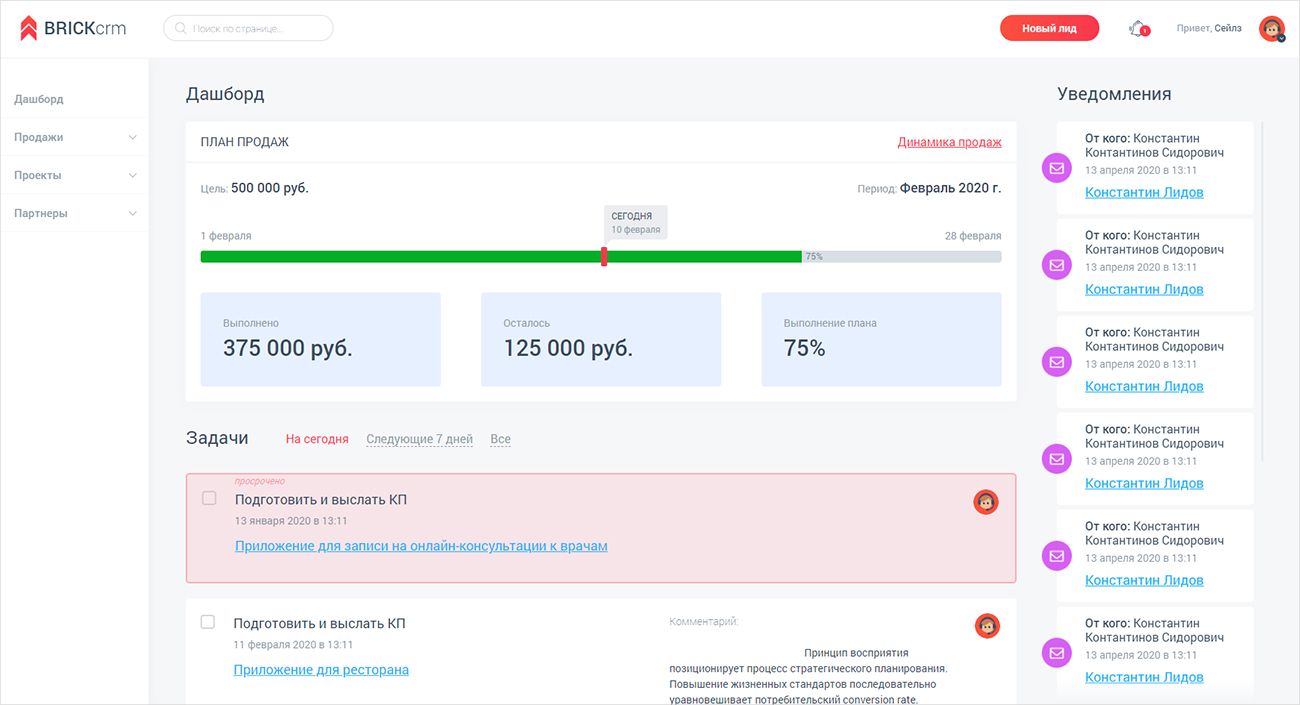Click the 13 января 2020 в 13:11 date
The height and width of the screenshot is (705, 1300).
click(x=291, y=521)
